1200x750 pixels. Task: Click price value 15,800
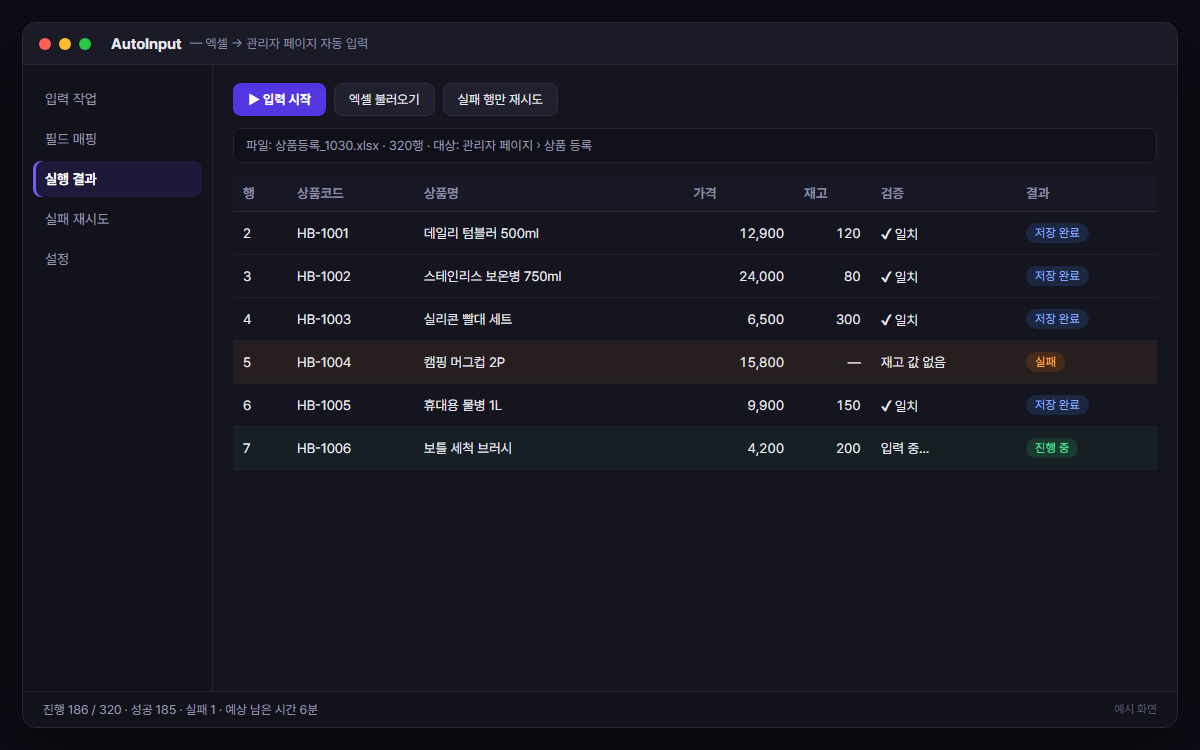pyautogui.click(x=762, y=362)
